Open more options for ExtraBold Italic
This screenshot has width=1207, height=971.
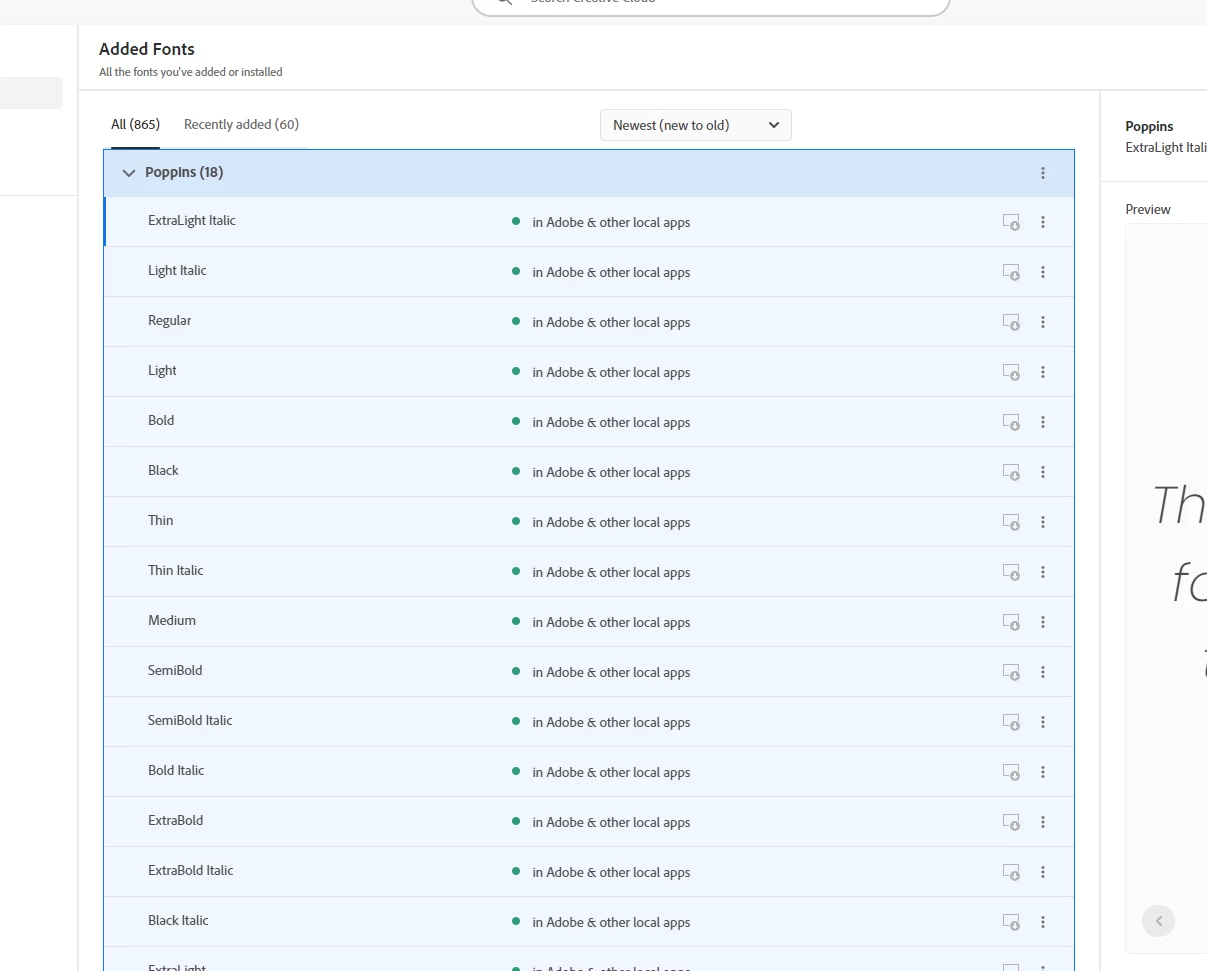coord(1043,872)
